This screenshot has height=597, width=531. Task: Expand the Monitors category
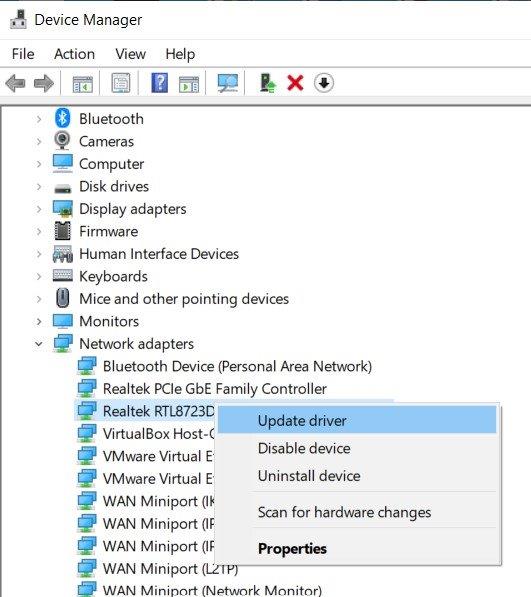point(39,321)
